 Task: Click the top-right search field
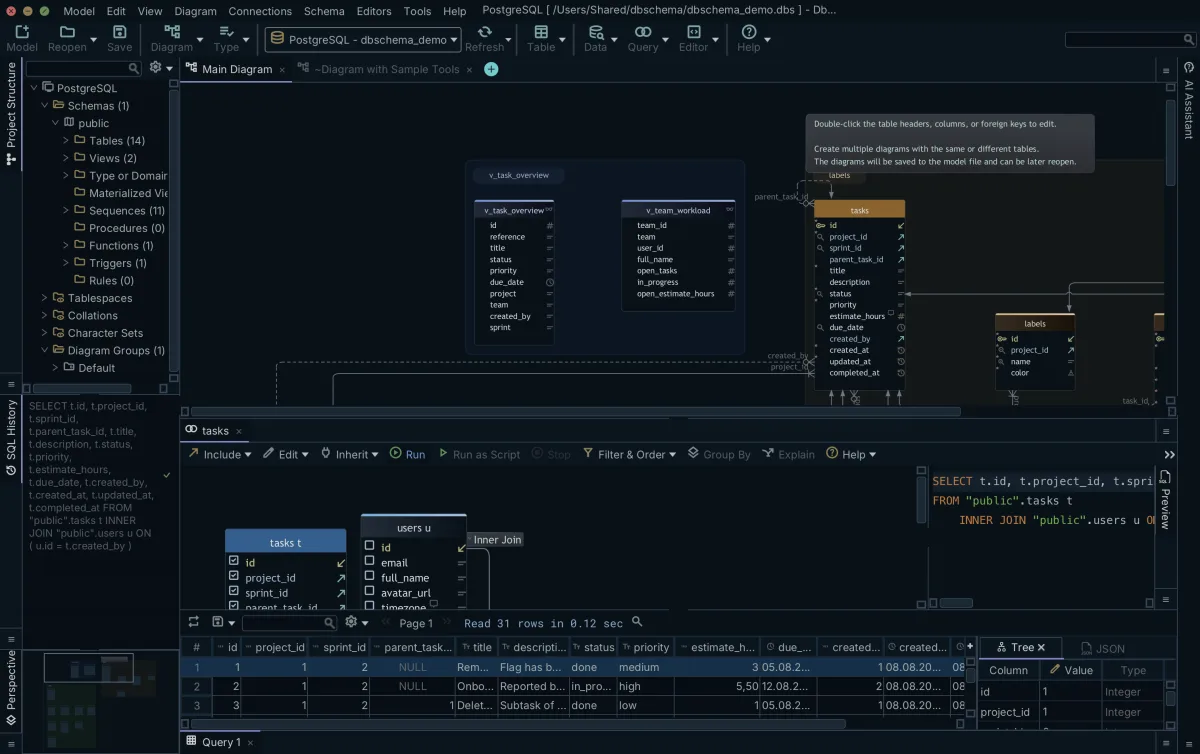1130,39
